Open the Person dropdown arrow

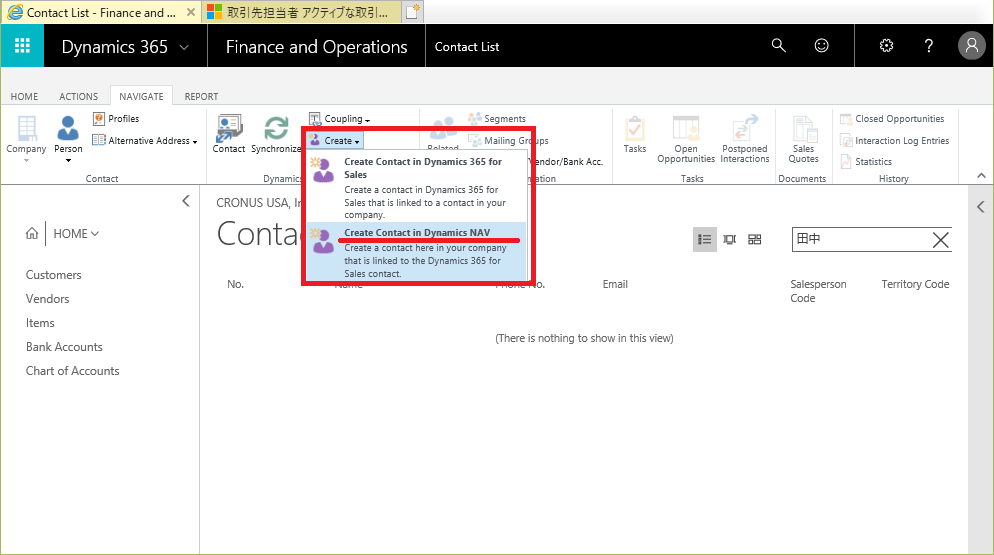(68, 160)
